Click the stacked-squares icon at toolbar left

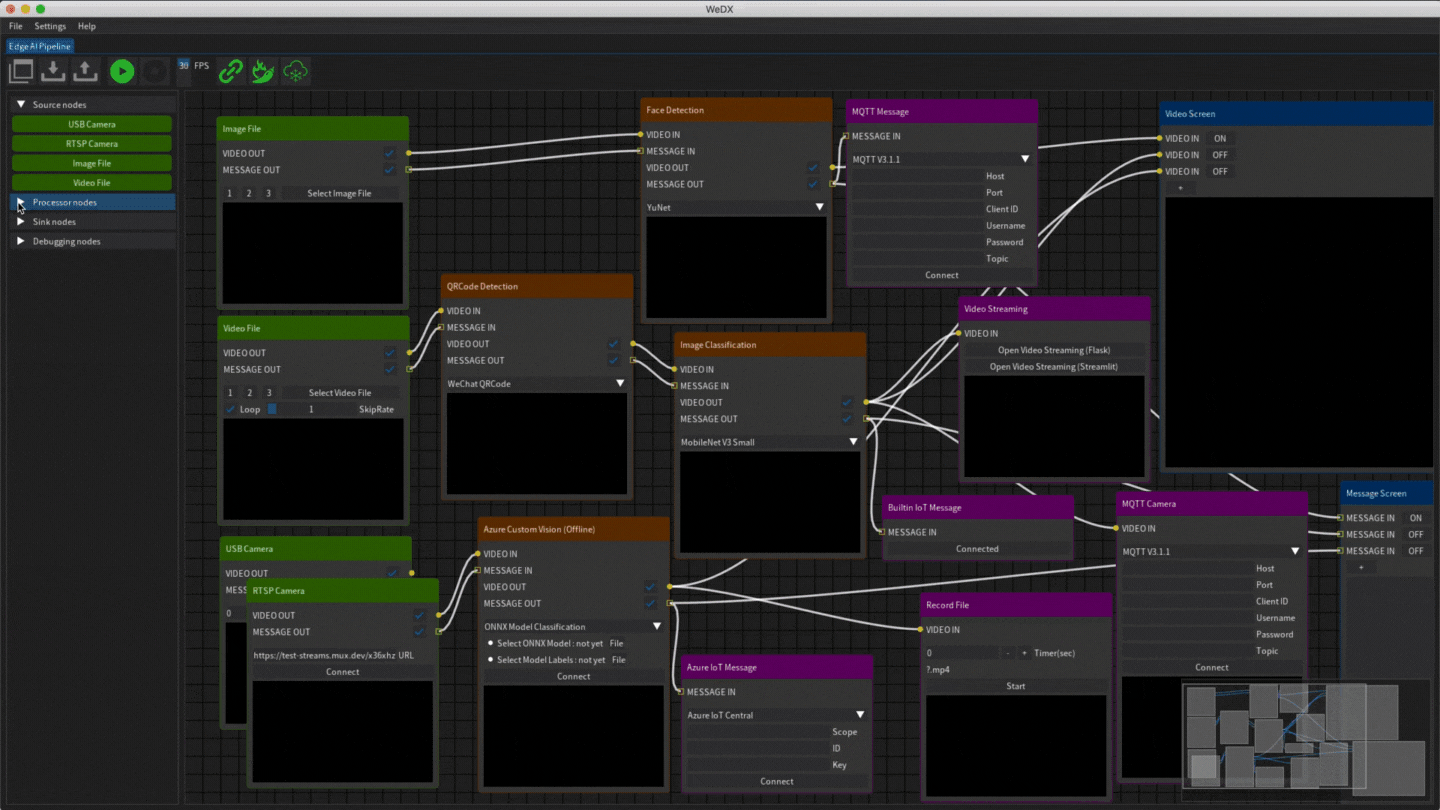(21, 70)
